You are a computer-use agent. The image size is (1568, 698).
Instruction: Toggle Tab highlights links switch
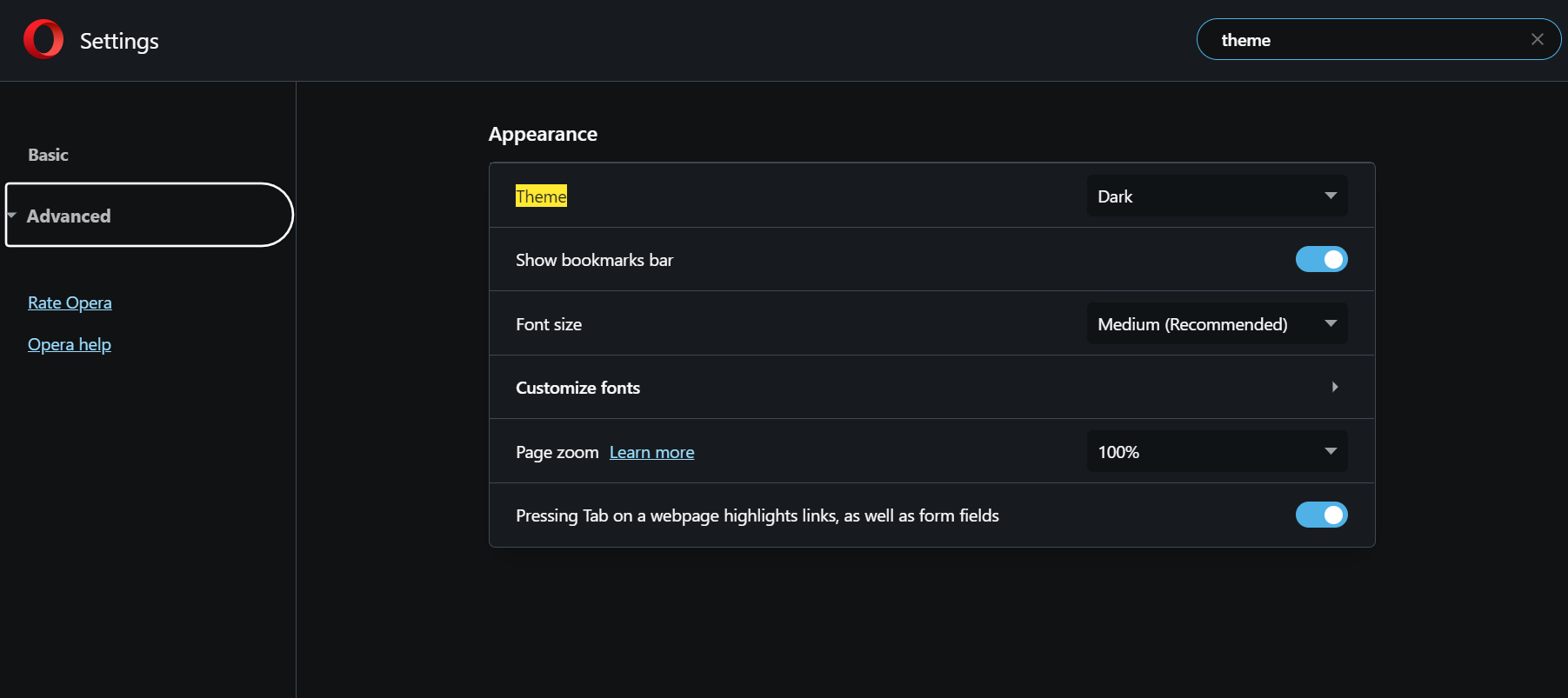[1321, 515]
